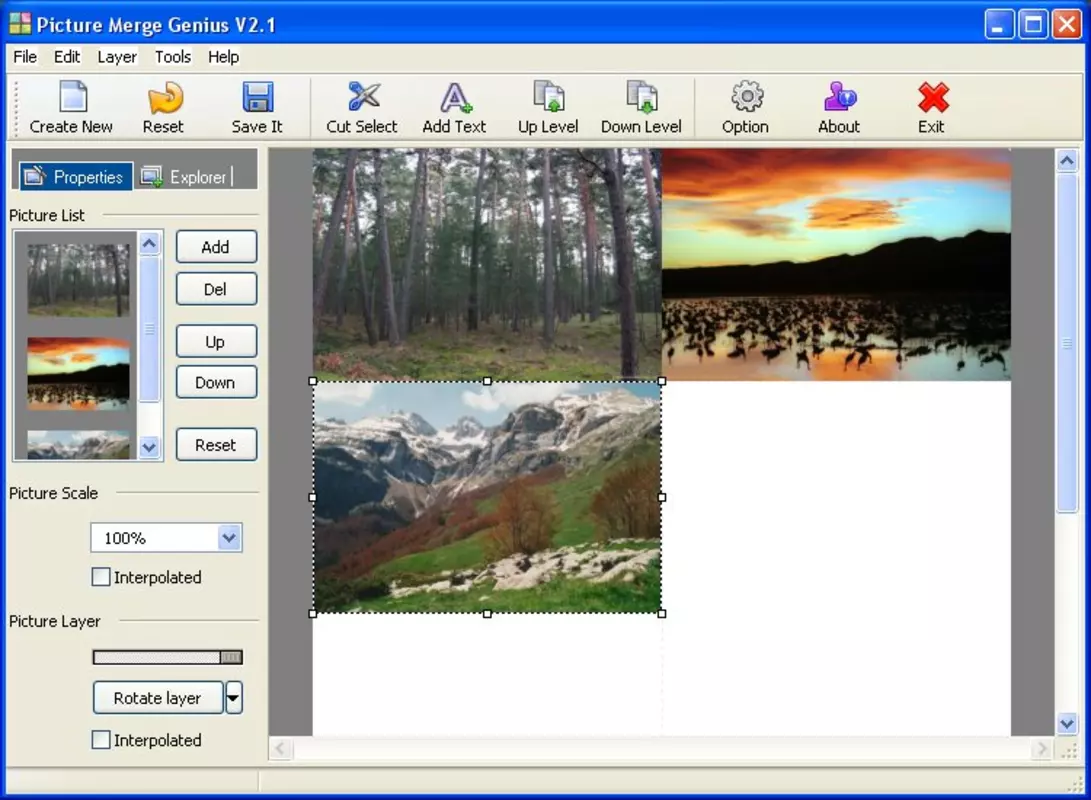Screen dimensions: 1091x800
Task: Click bottom-right selection handle of mountain image
Action: [x=662, y=614]
